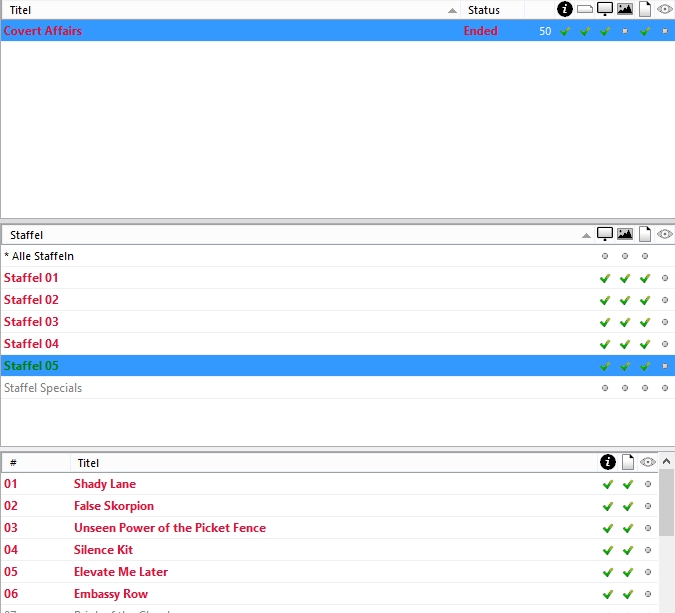Click the fanart image icon in Staffel header
The image size is (675, 613).
pyautogui.click(x=625, y=234)
